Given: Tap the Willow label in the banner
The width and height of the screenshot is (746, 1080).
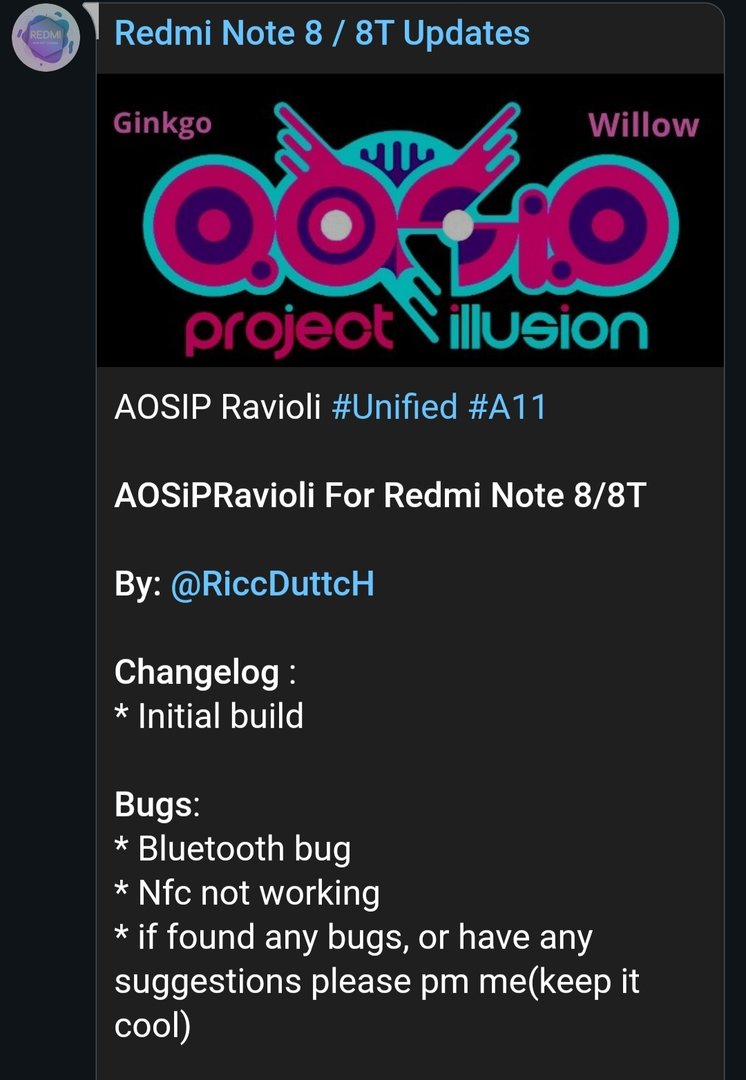Looking at the screenshot, I should [x=643, y=125].
